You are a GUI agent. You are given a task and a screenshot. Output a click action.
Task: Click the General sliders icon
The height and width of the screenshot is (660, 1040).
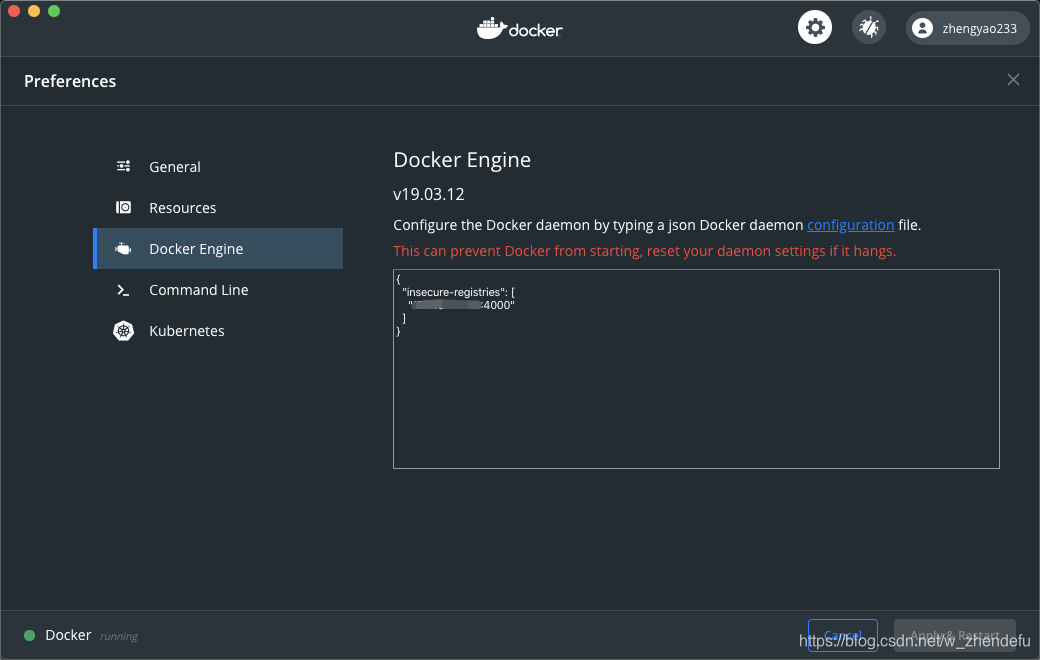coord(123,166)
